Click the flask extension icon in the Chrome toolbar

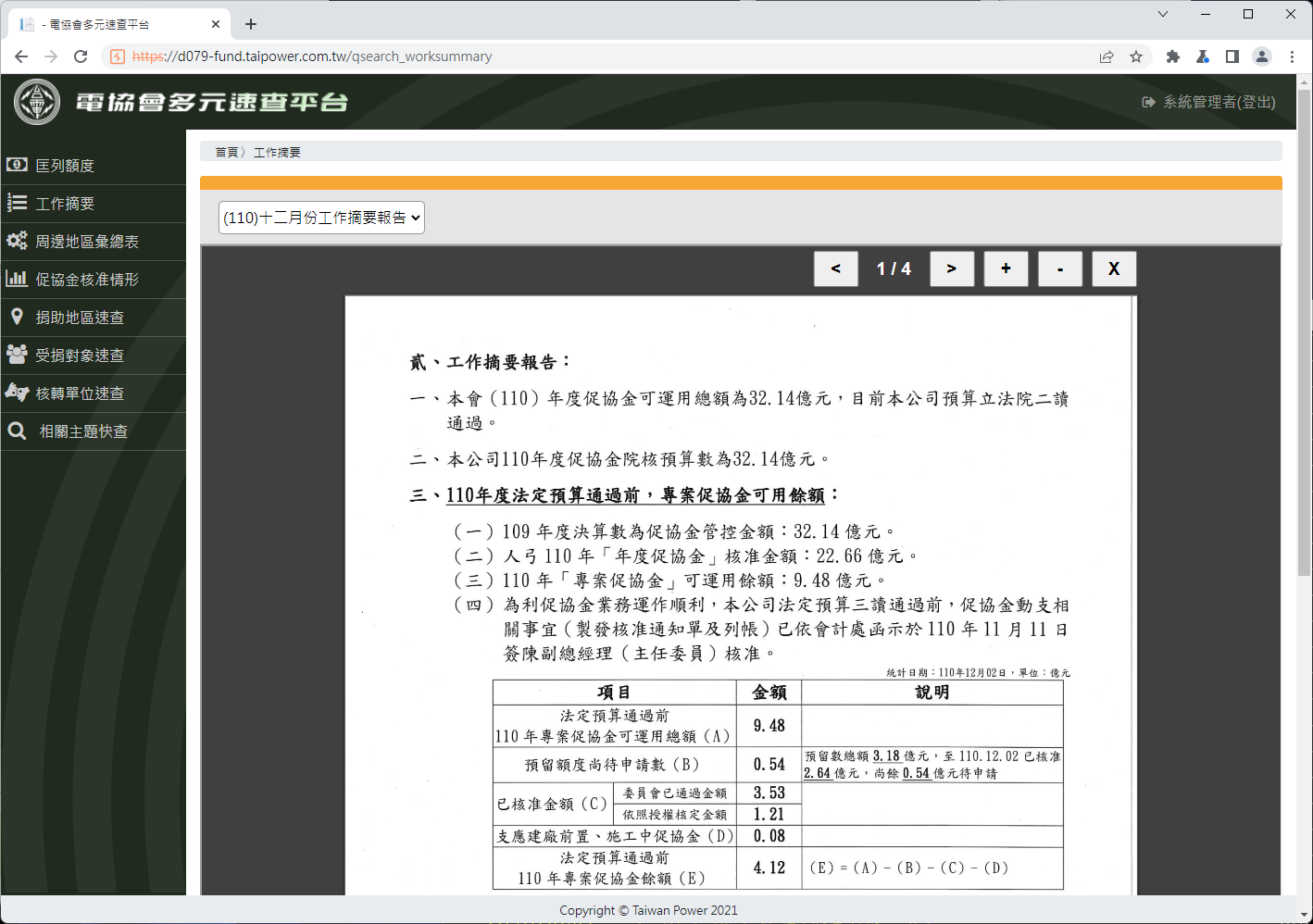(1203, 56)
